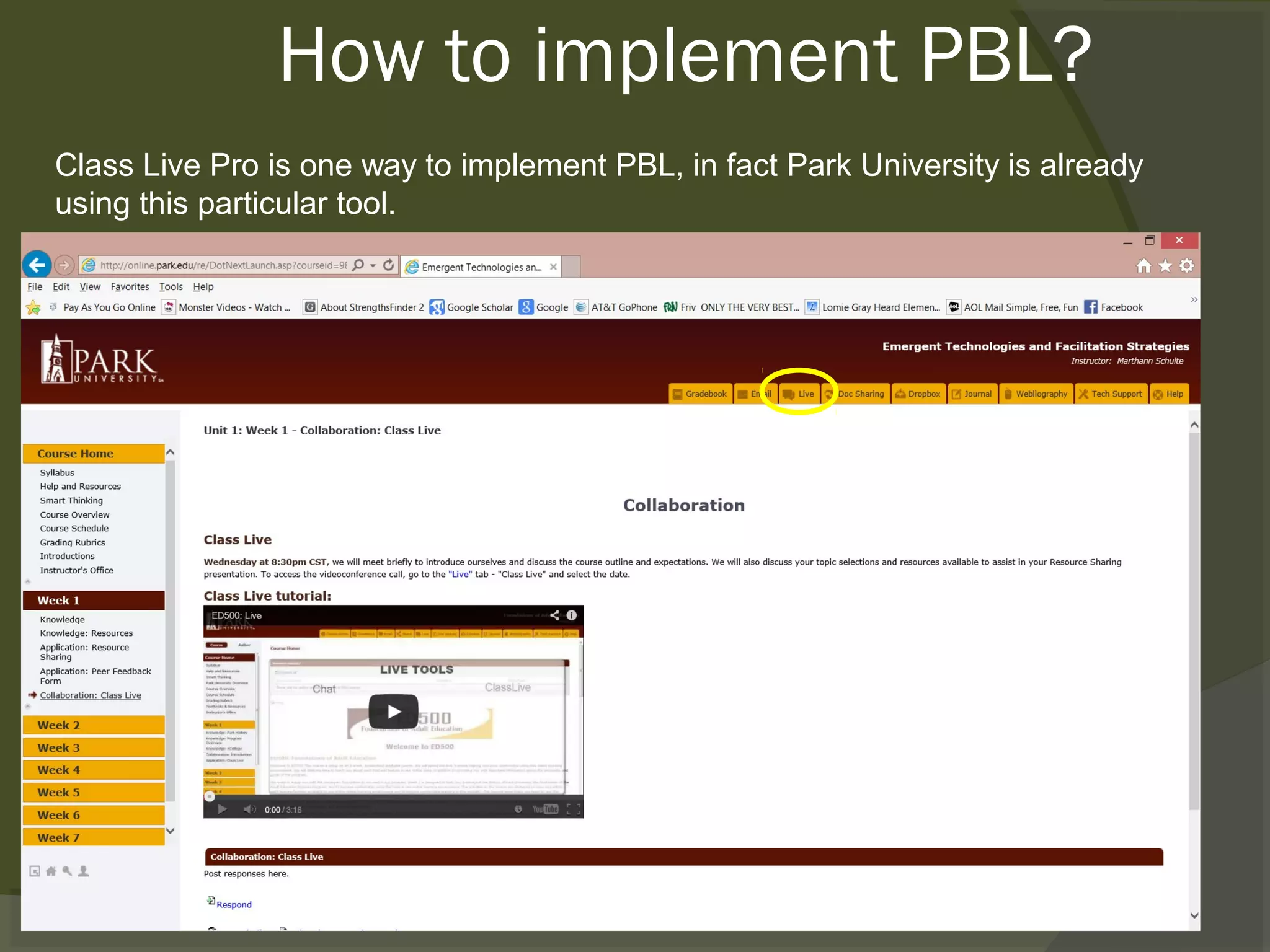Open the AOL Mail bookmark

point(1013,307)
